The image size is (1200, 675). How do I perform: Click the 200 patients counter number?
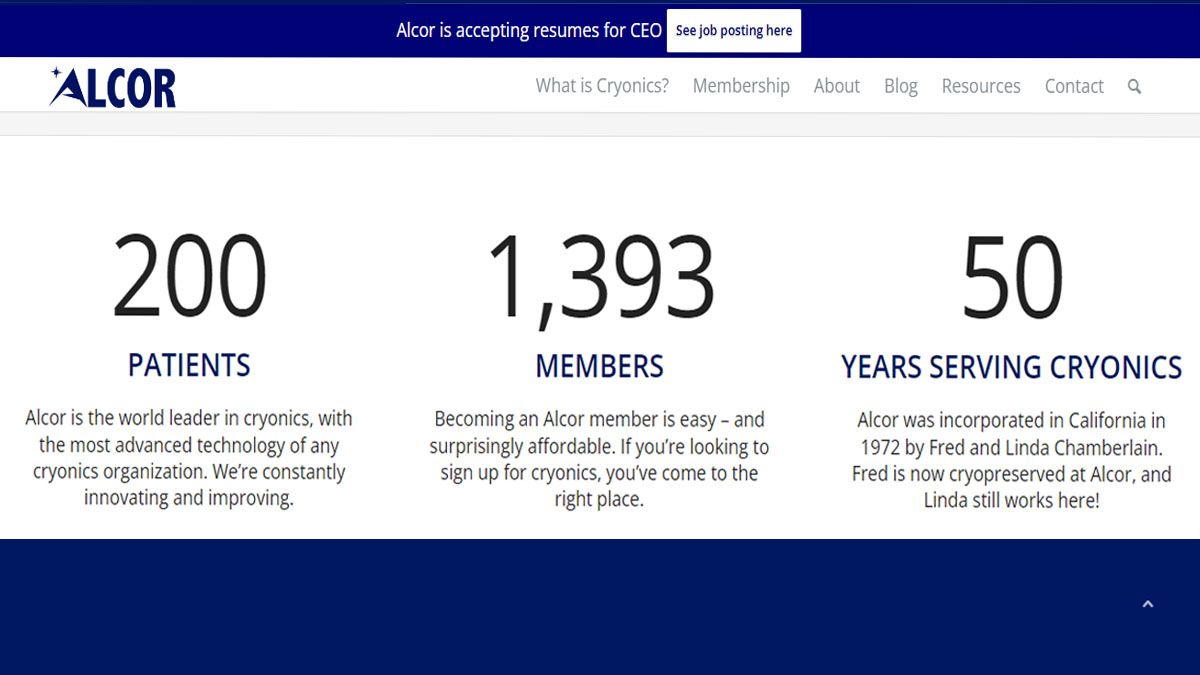pos(189,277)
